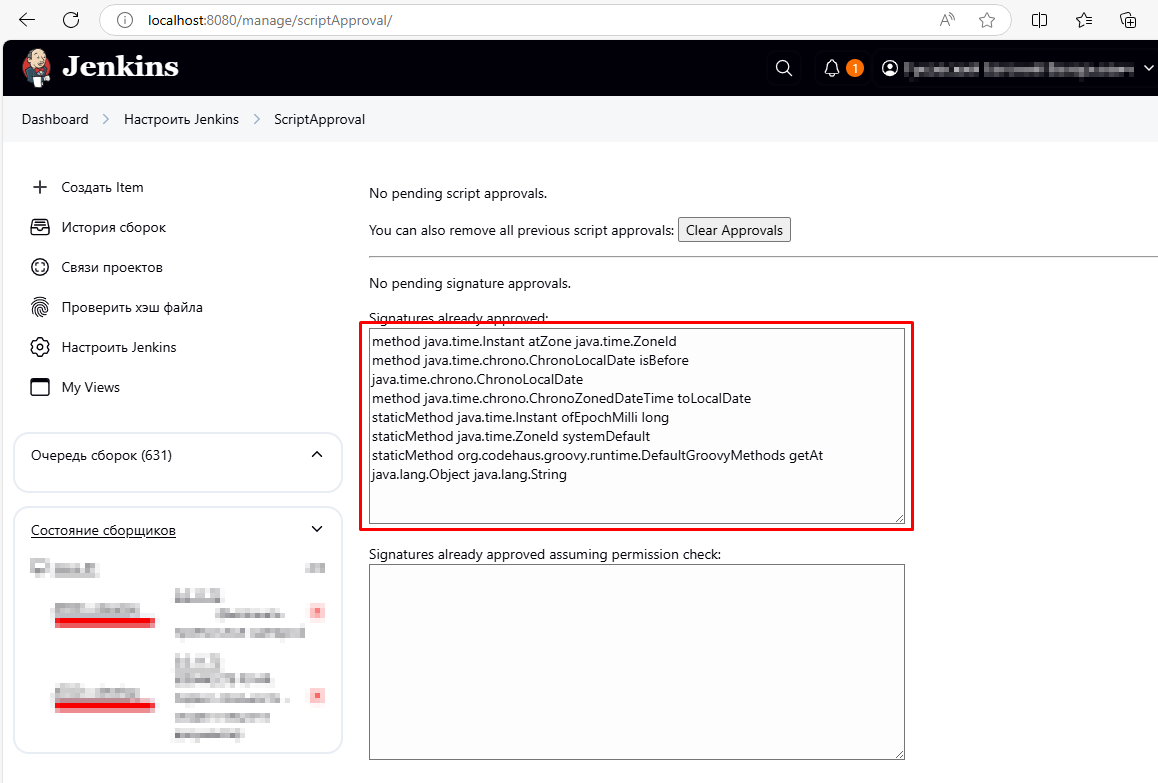The width and height of the screenshot is (1158, 783).
Task: Open My Views in sidebar
Action: [x=90, y=387]
